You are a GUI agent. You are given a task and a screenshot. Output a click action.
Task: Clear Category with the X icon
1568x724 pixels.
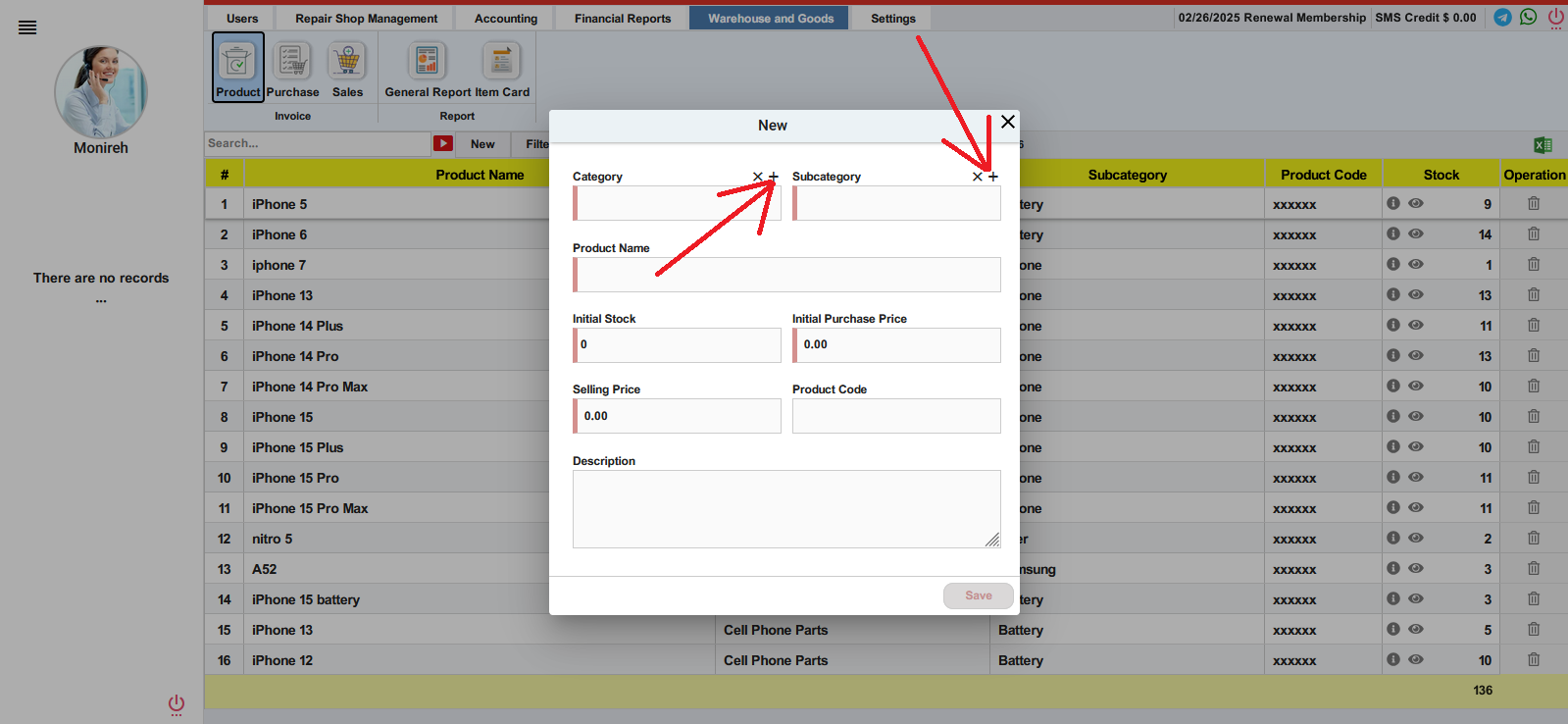(x=757, y=177)
